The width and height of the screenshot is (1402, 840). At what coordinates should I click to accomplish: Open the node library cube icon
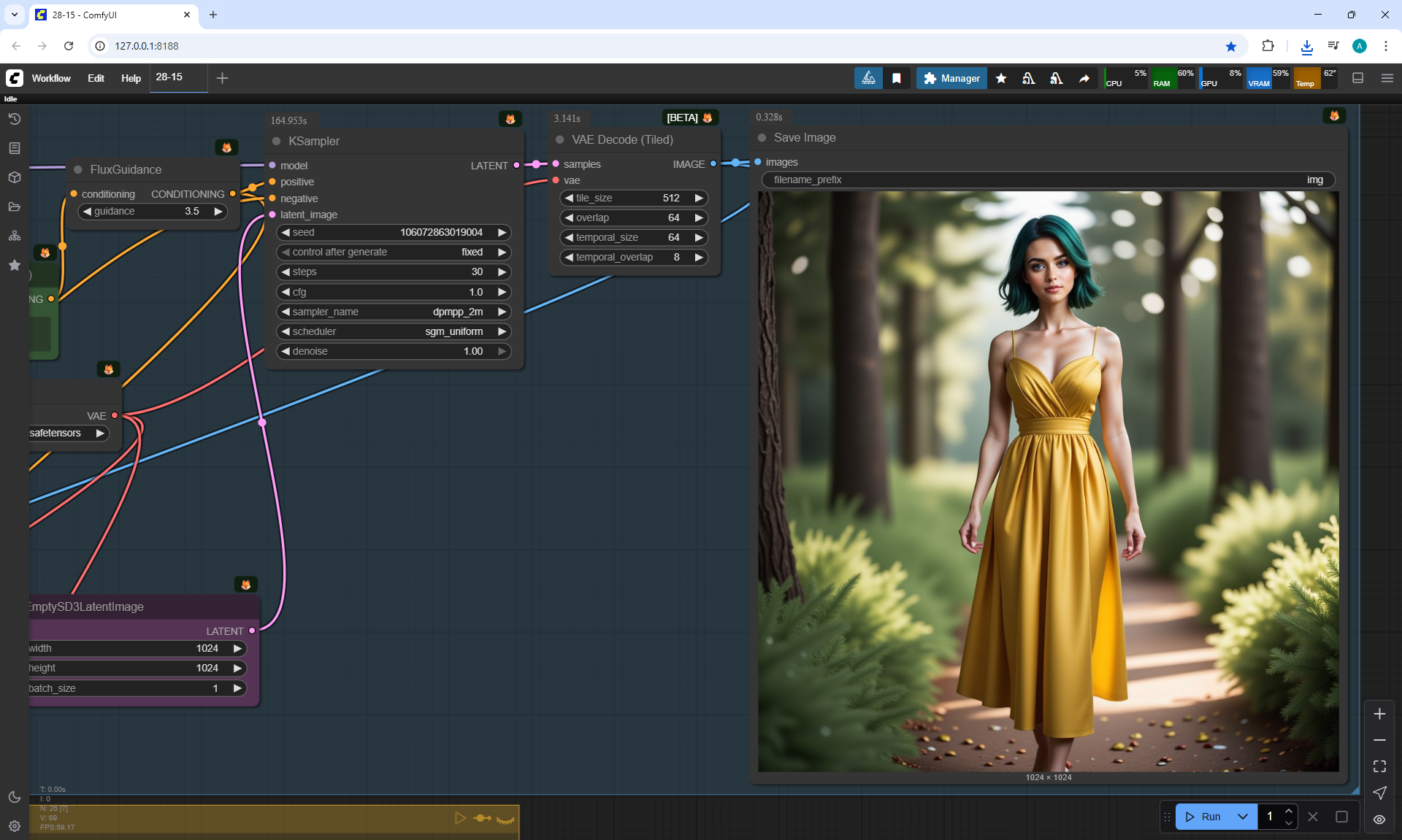(x=14, y=177)
